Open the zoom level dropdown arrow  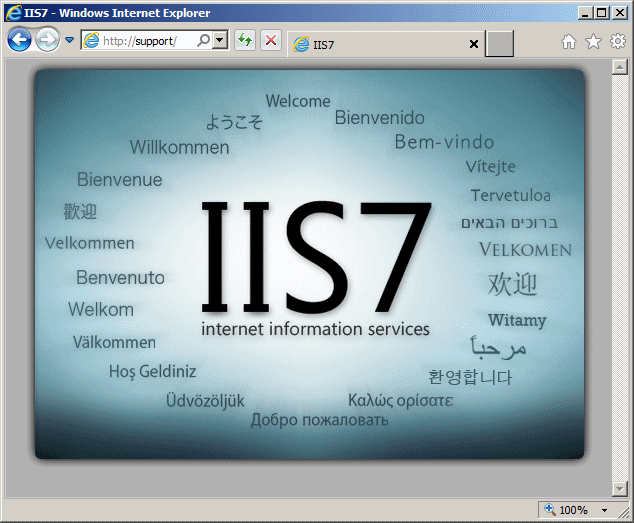click(x=604, y=510)
